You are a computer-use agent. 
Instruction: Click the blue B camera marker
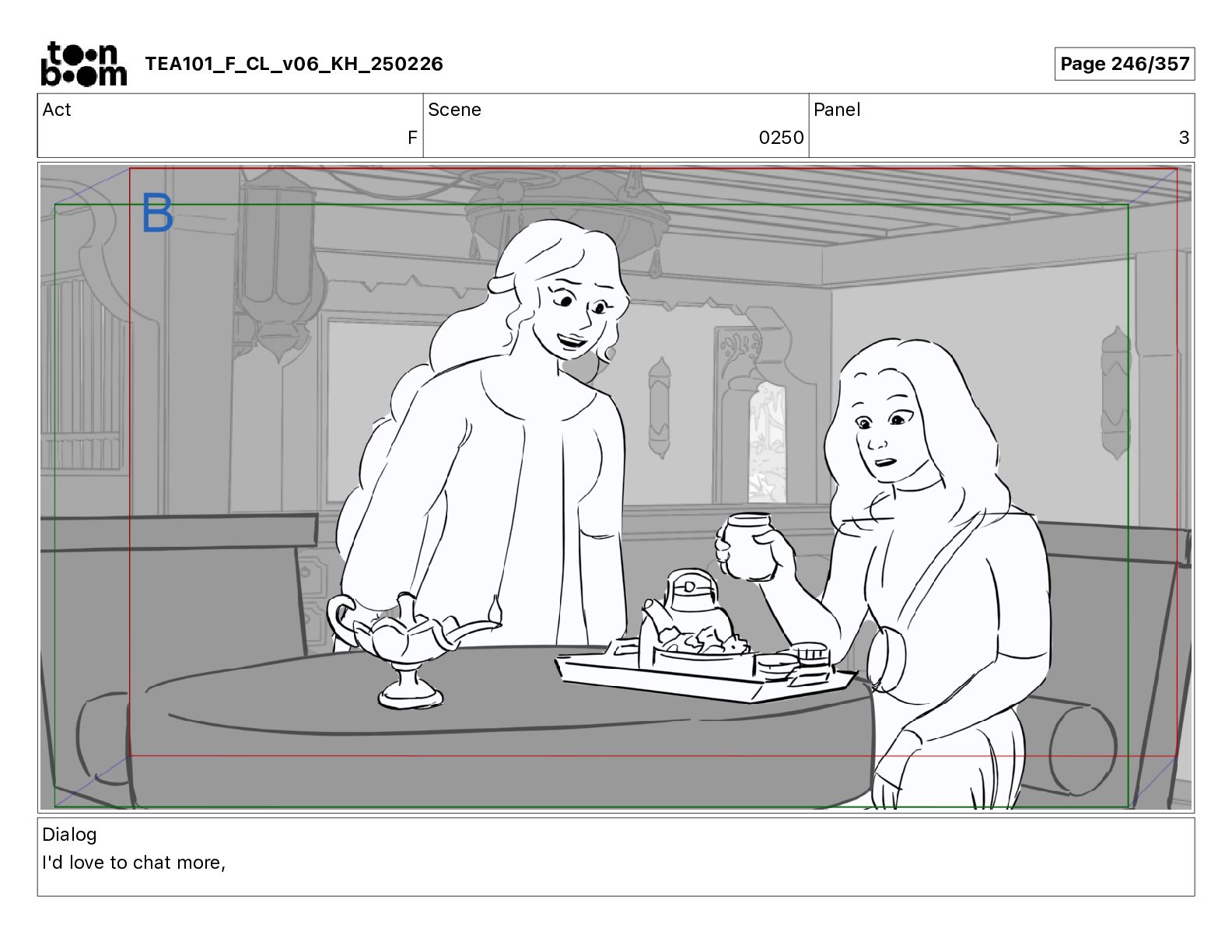(x=157, y=213)
